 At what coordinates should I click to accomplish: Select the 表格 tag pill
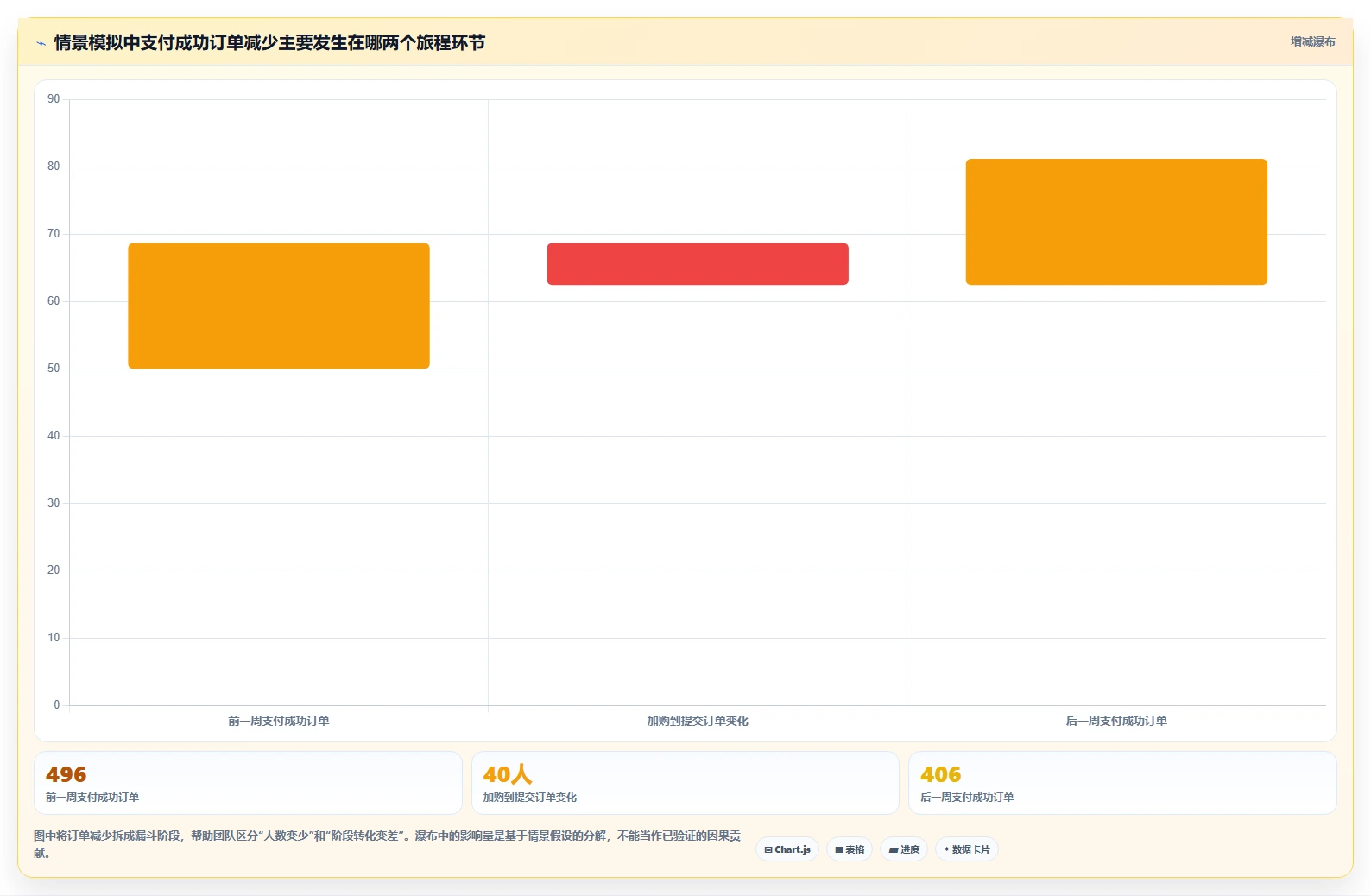click(x=850, y=849)
